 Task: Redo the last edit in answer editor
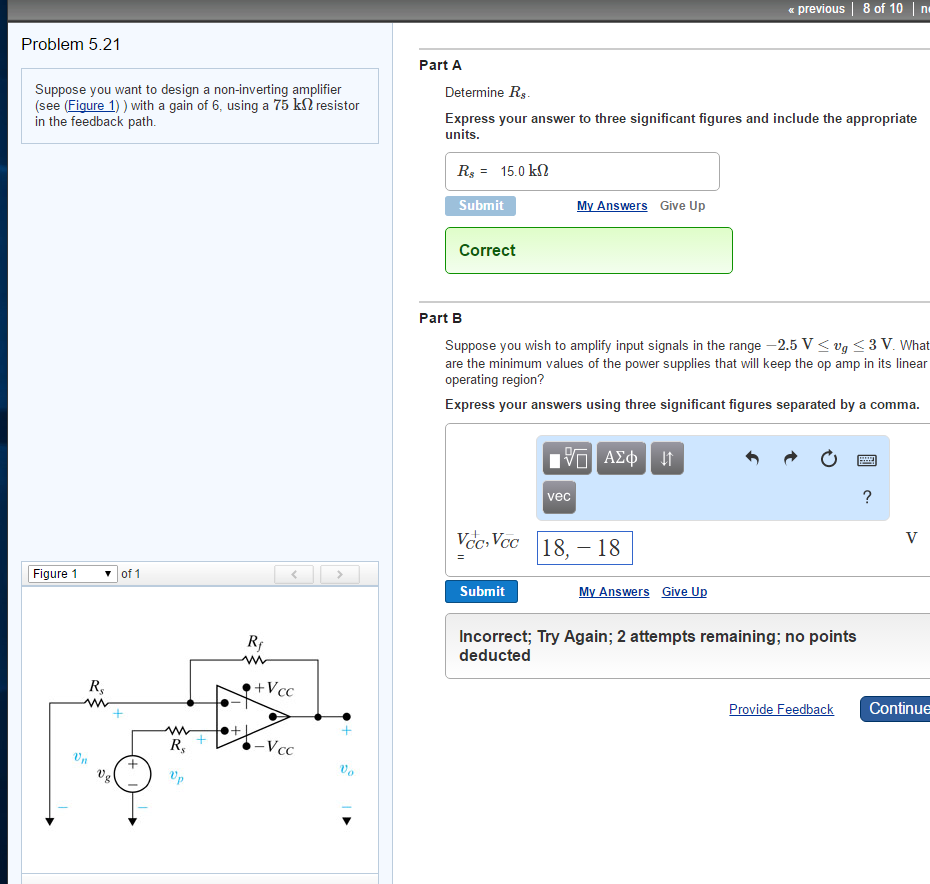[790, 459]
